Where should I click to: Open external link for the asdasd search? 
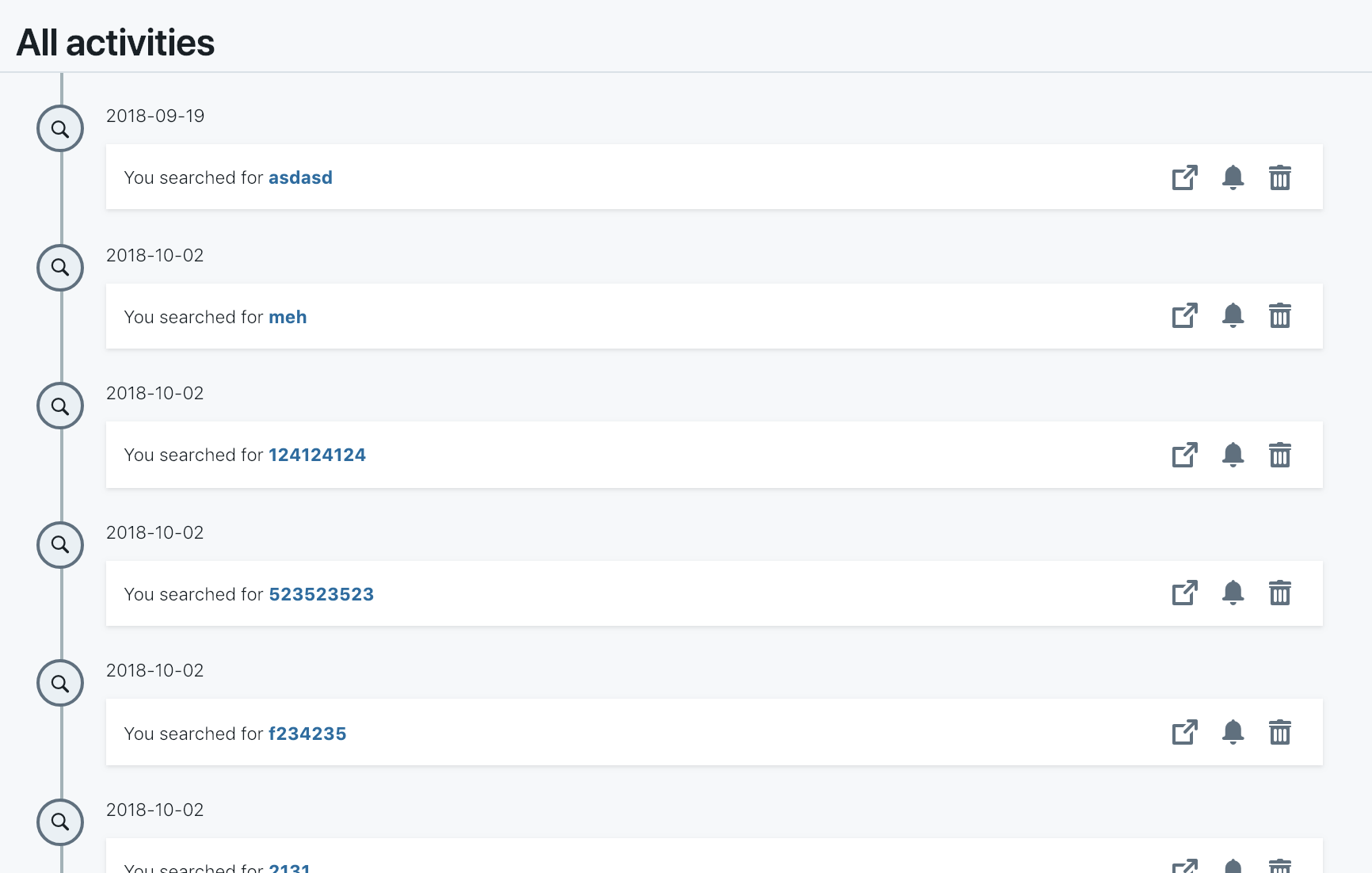click(1184, 177)
